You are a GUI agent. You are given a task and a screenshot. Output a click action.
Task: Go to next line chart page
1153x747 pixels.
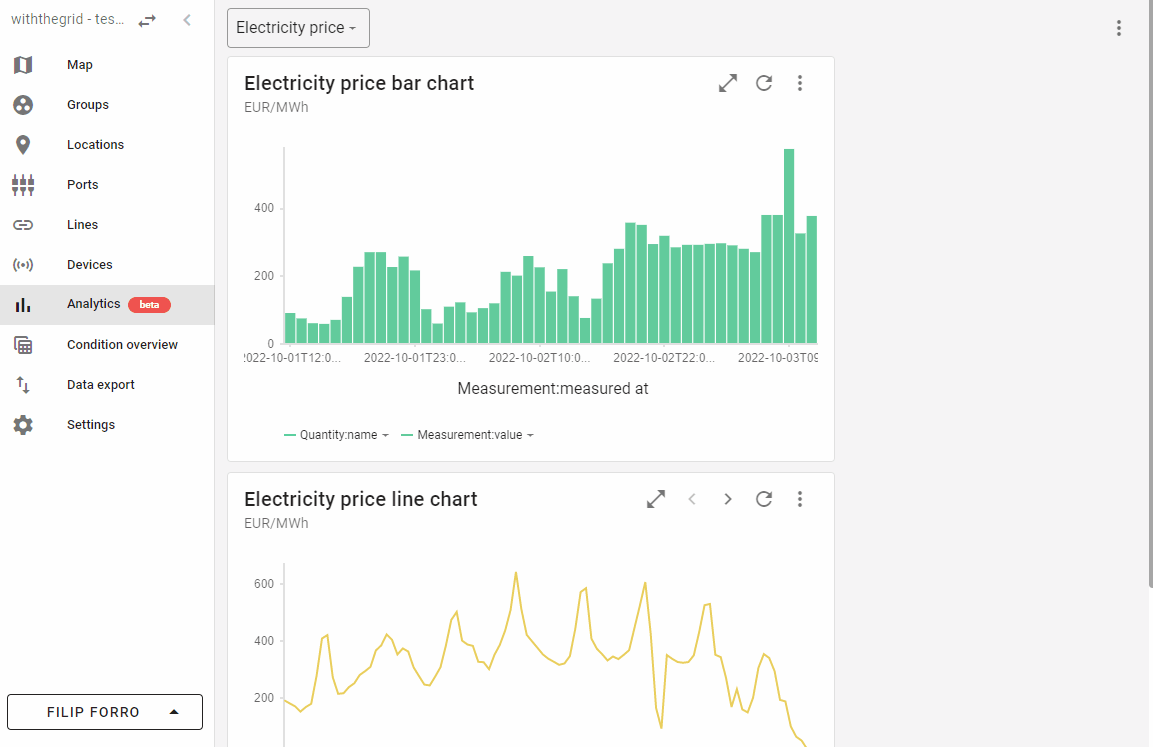pyautogui.click(x=728, y=499)
